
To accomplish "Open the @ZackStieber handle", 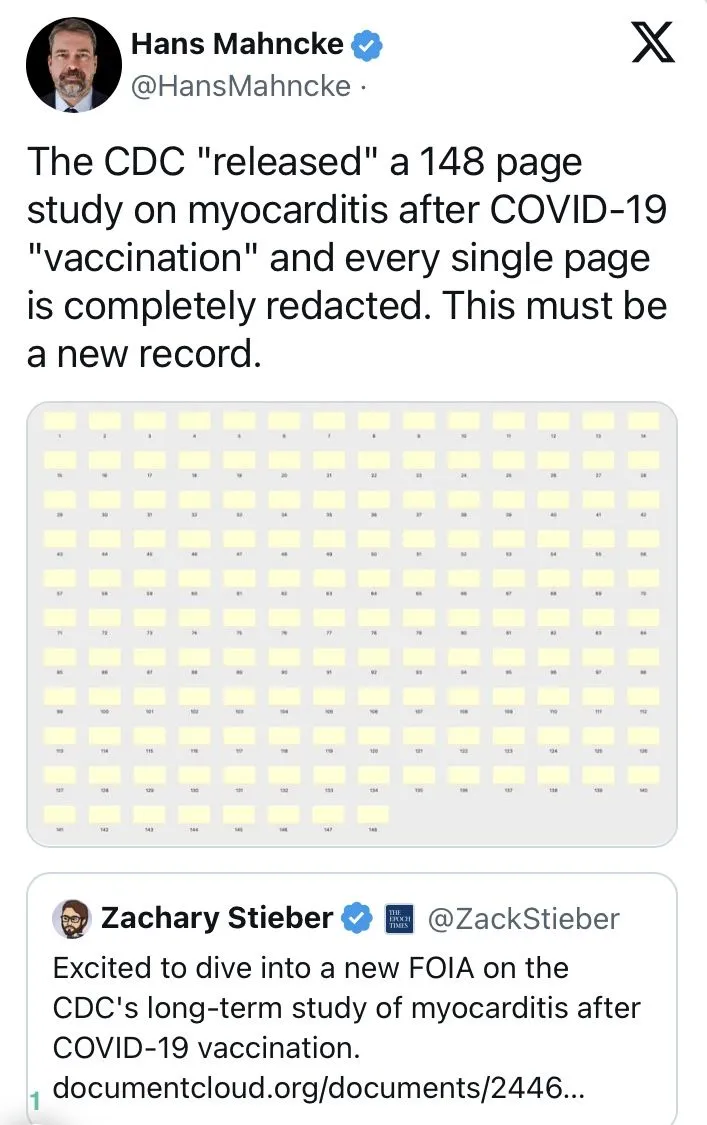I will (523, 918).
